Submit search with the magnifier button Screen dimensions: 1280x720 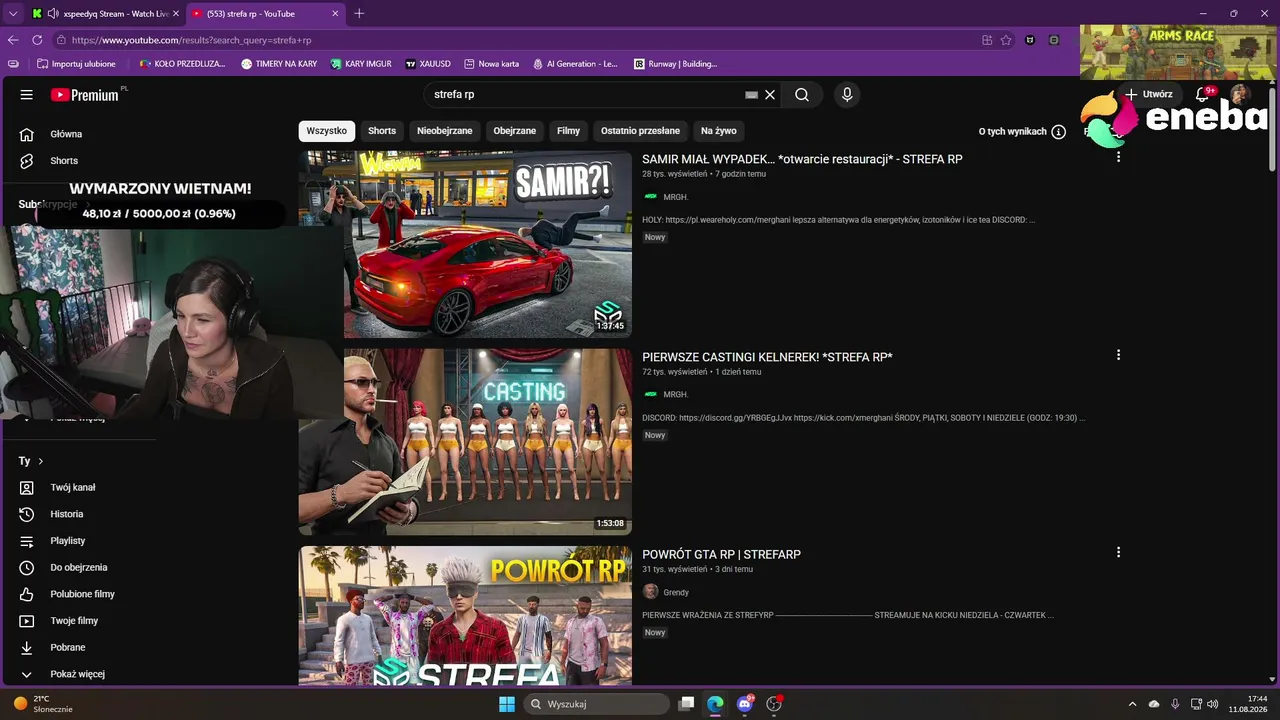pyautogui.click(x=802, y=95)
